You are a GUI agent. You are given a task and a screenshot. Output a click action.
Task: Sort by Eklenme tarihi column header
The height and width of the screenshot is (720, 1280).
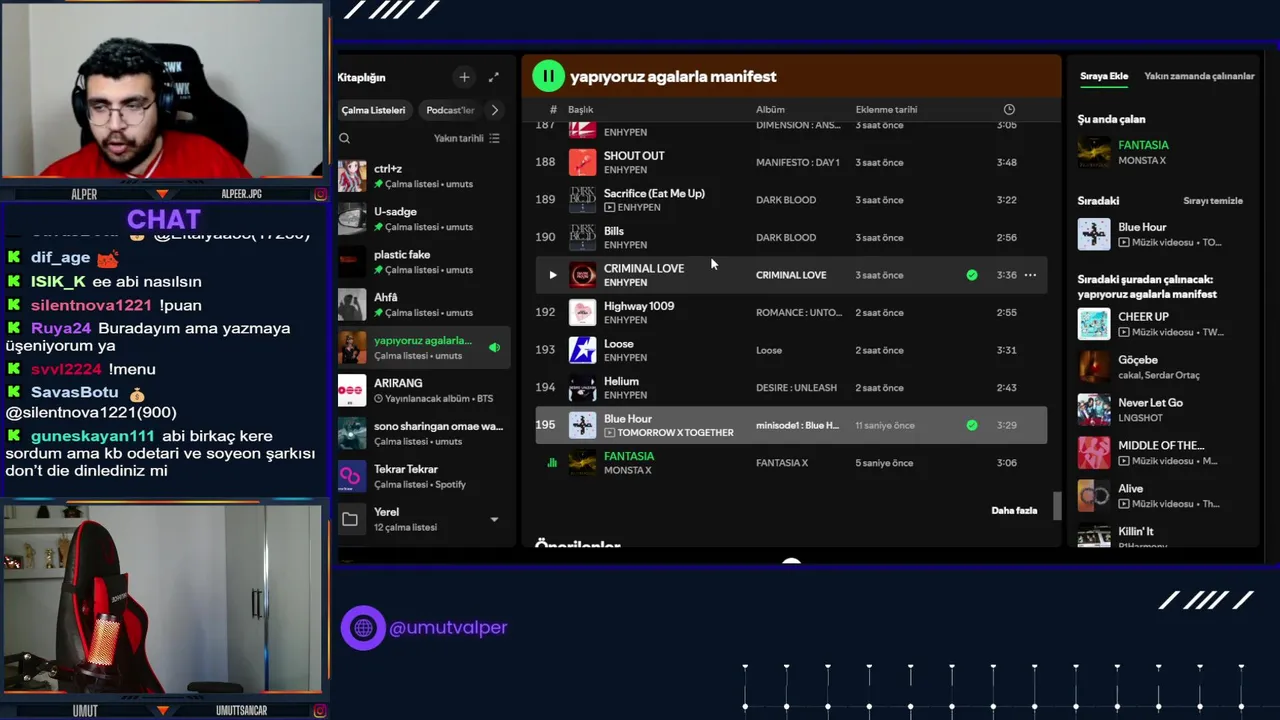coord(886,110)
